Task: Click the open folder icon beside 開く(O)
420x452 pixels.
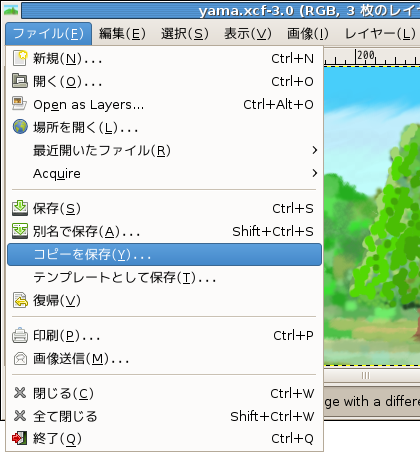Action: pos(20,81)
